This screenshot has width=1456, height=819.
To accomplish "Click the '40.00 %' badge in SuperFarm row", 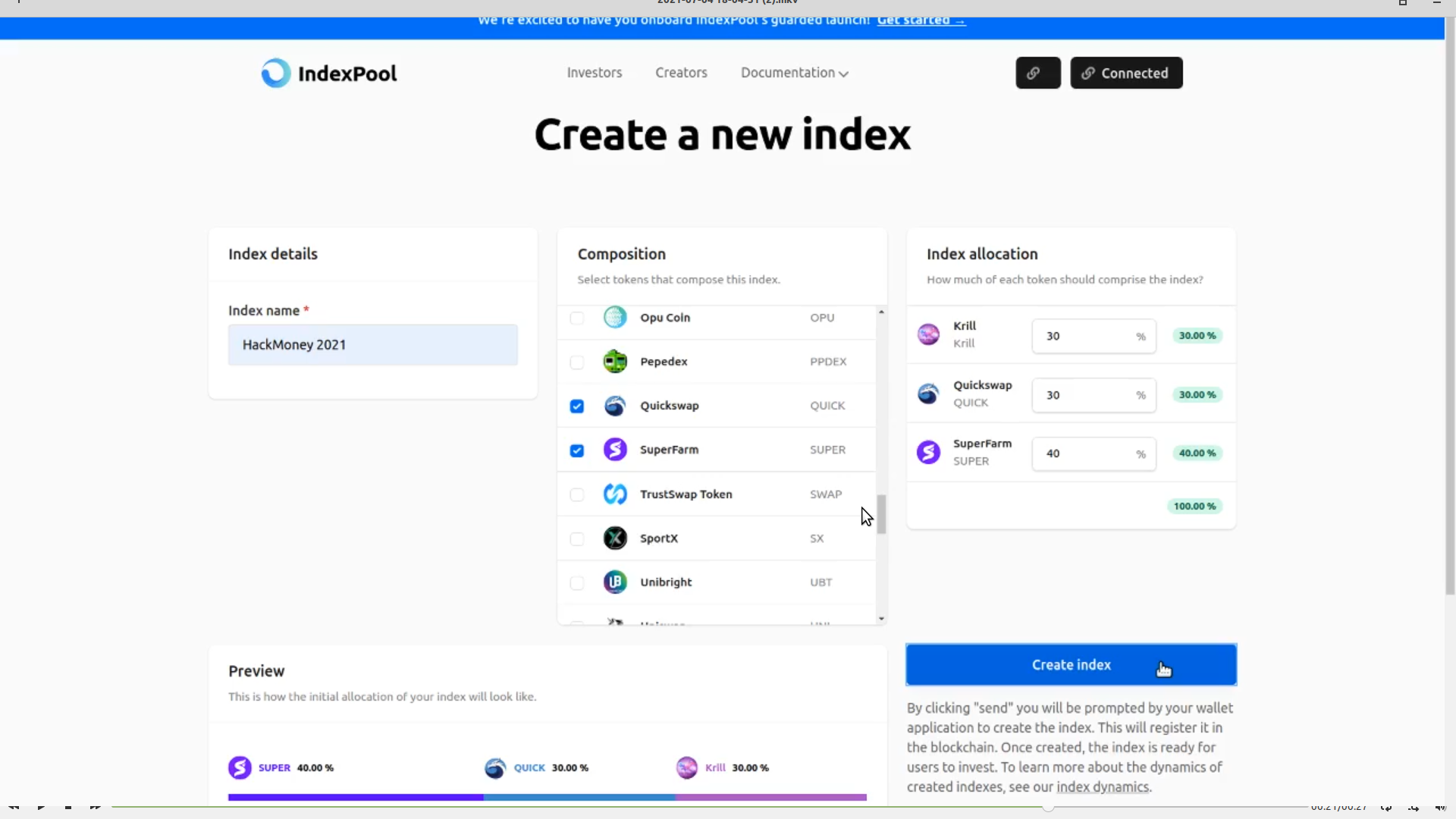I will [1197, 453].
